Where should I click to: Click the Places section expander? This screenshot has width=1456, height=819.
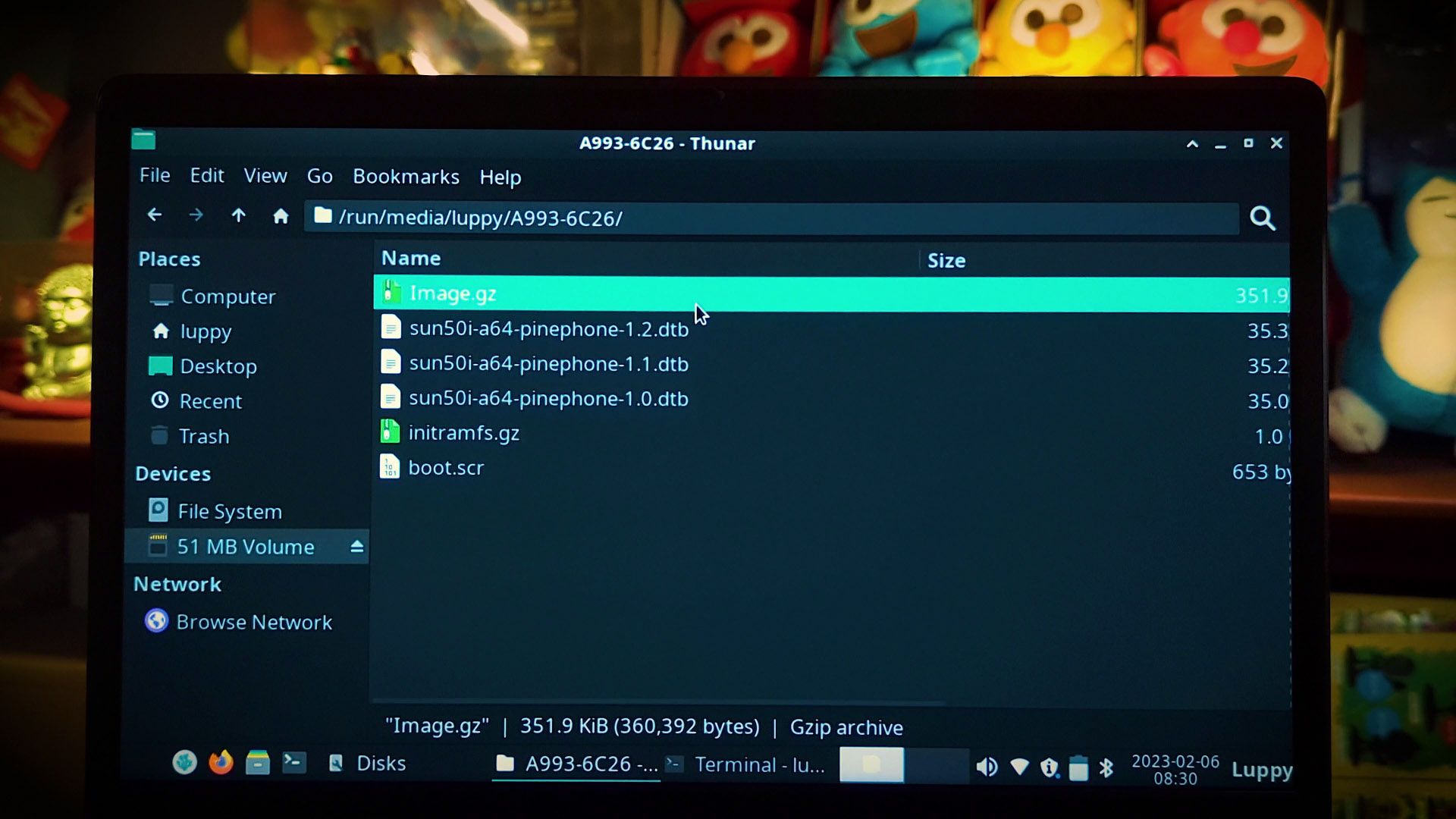pos(169,258)
